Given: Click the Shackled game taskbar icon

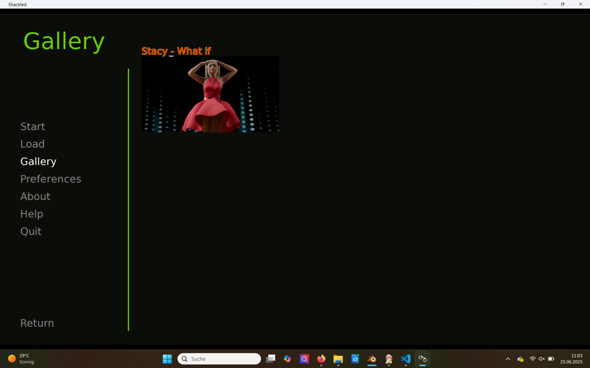Looking at the screenshot, I should coord(423,359).
